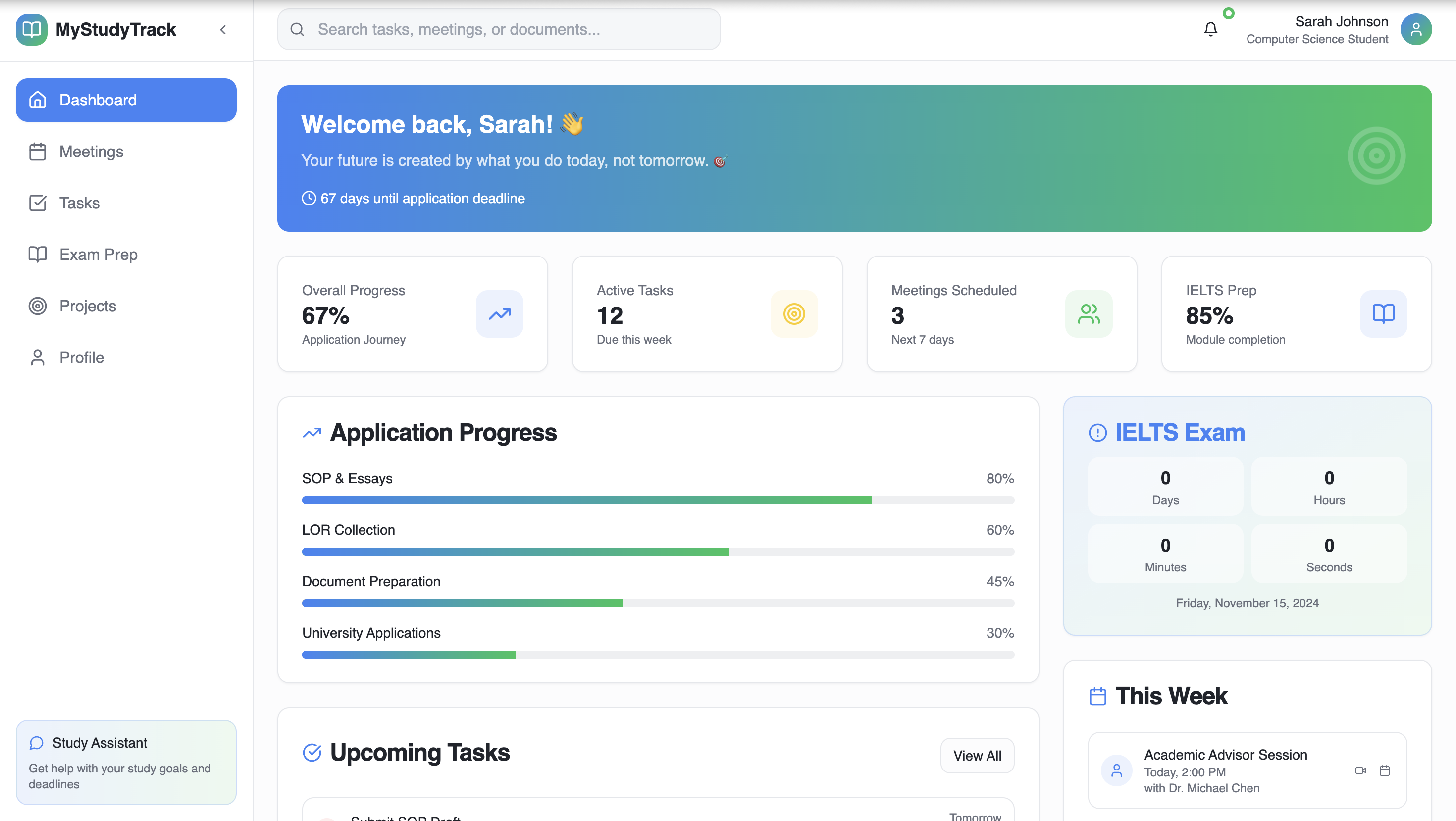1456x821 pixels.
Task: Click the IELTS Prep book icon
Action: [x=1383, y=313]
